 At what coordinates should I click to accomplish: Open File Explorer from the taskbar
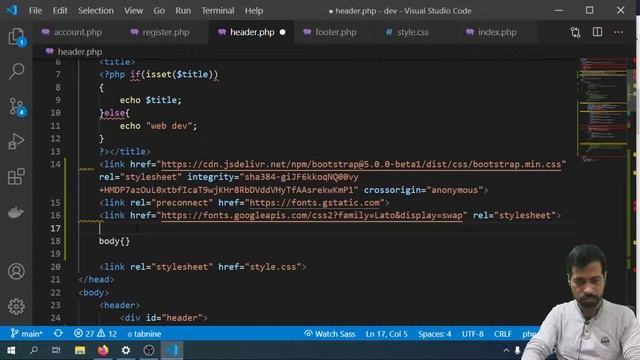coord(80,350)
